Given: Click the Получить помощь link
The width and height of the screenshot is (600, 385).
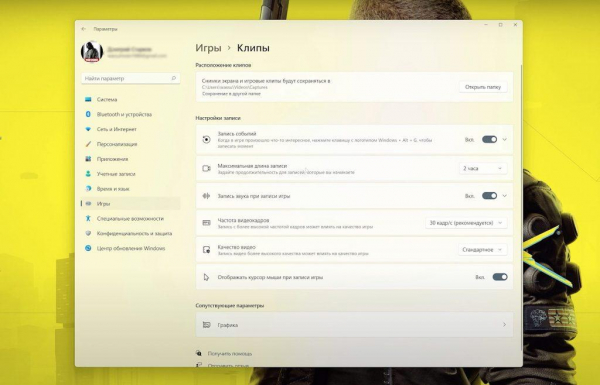Looking at the screenshot, I should pyautogui.click(x=230, y=354).
